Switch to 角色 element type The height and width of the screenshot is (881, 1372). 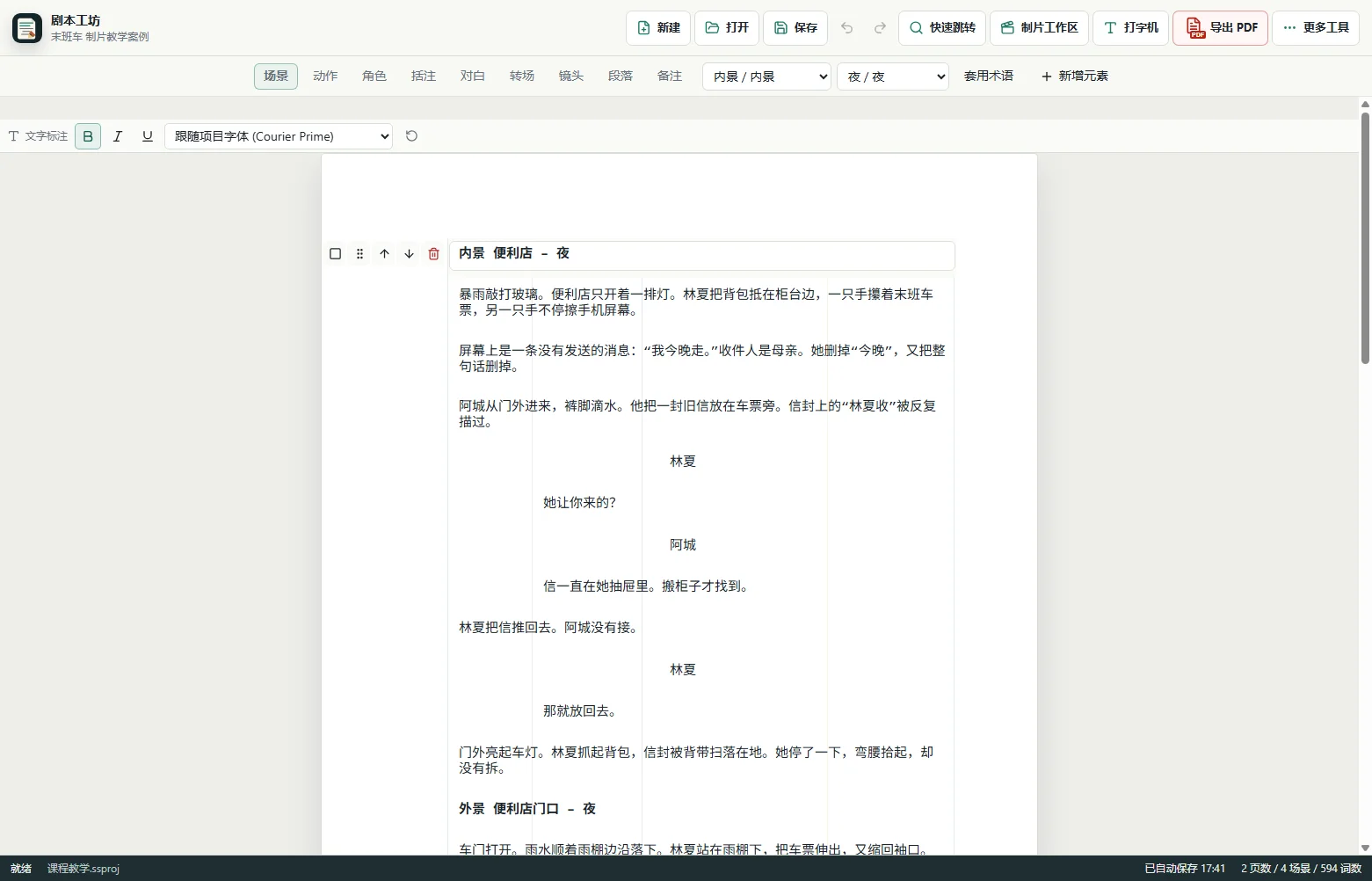(x=374, y=76)
